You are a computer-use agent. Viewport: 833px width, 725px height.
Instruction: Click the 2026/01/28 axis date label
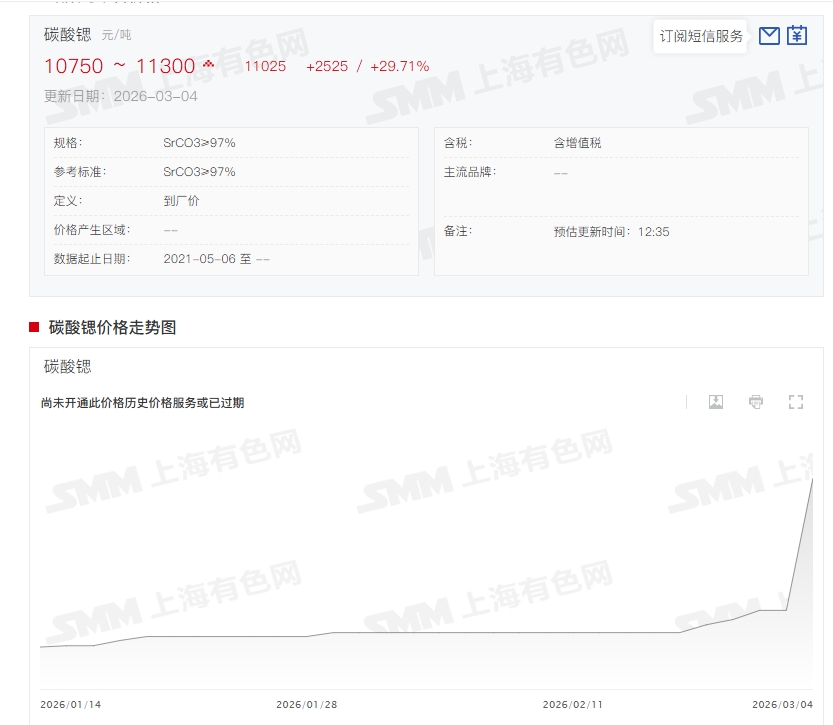pos(307,704)
